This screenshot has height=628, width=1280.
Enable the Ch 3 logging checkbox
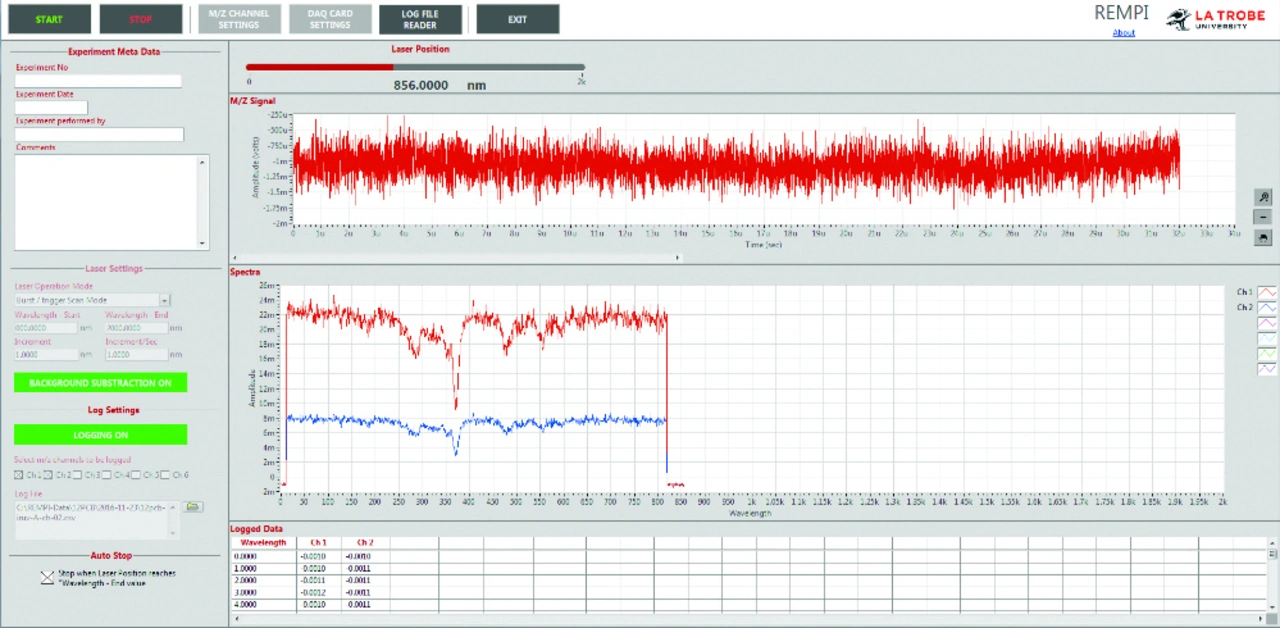pyautogui.click(x=78, y=475)
